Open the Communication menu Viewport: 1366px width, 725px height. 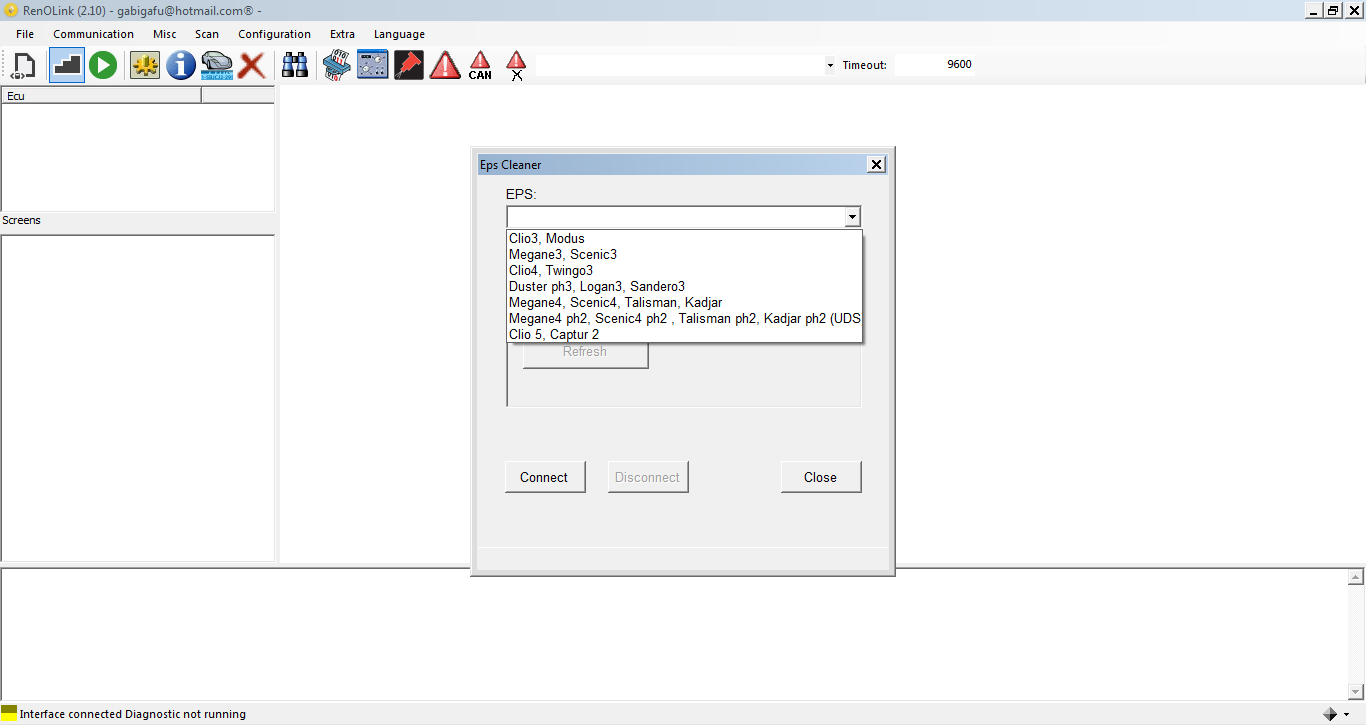tap(93, 34)
